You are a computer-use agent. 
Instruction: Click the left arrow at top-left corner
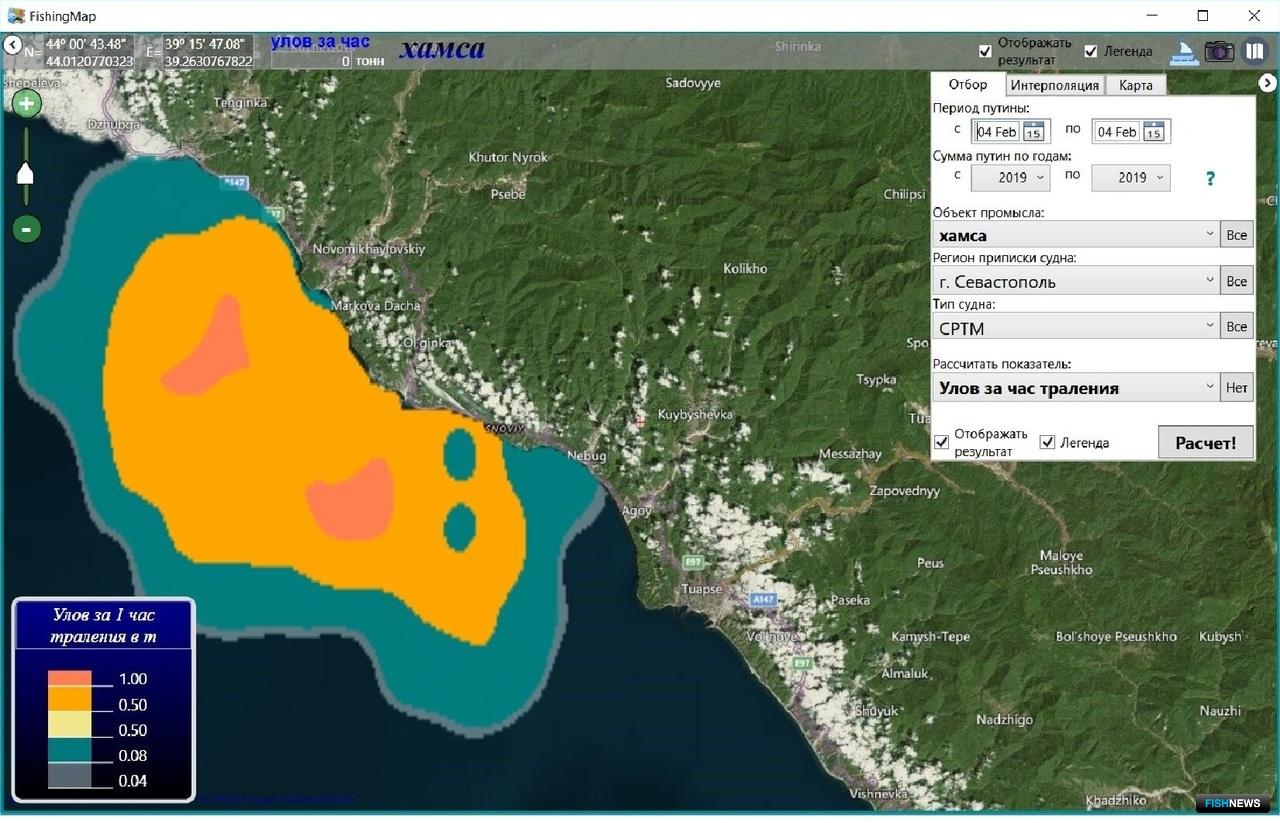(x=12, y=45)
